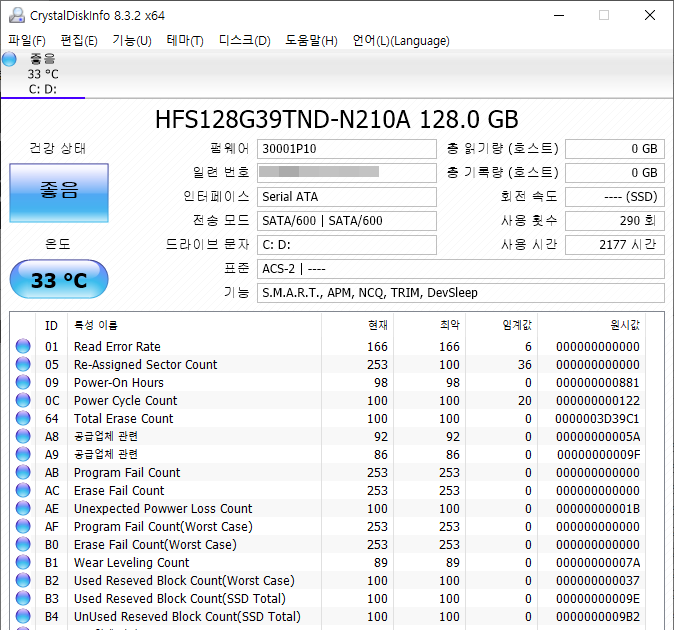
Task: Click the interface field Serial ATA
Action: (x=346, y=197)
